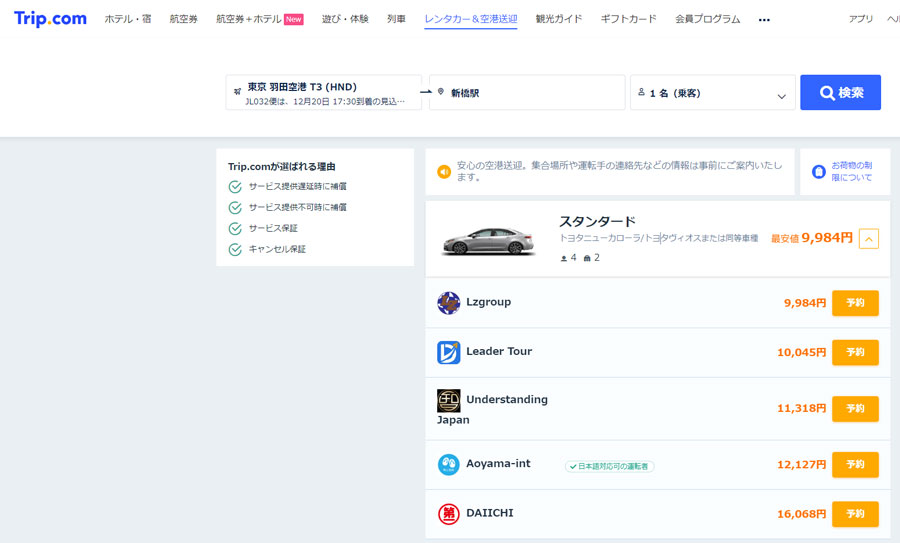Book Leader Tour with its 予約 button
The height and width of the screenshot is (543, 900).
pos(855,352)
